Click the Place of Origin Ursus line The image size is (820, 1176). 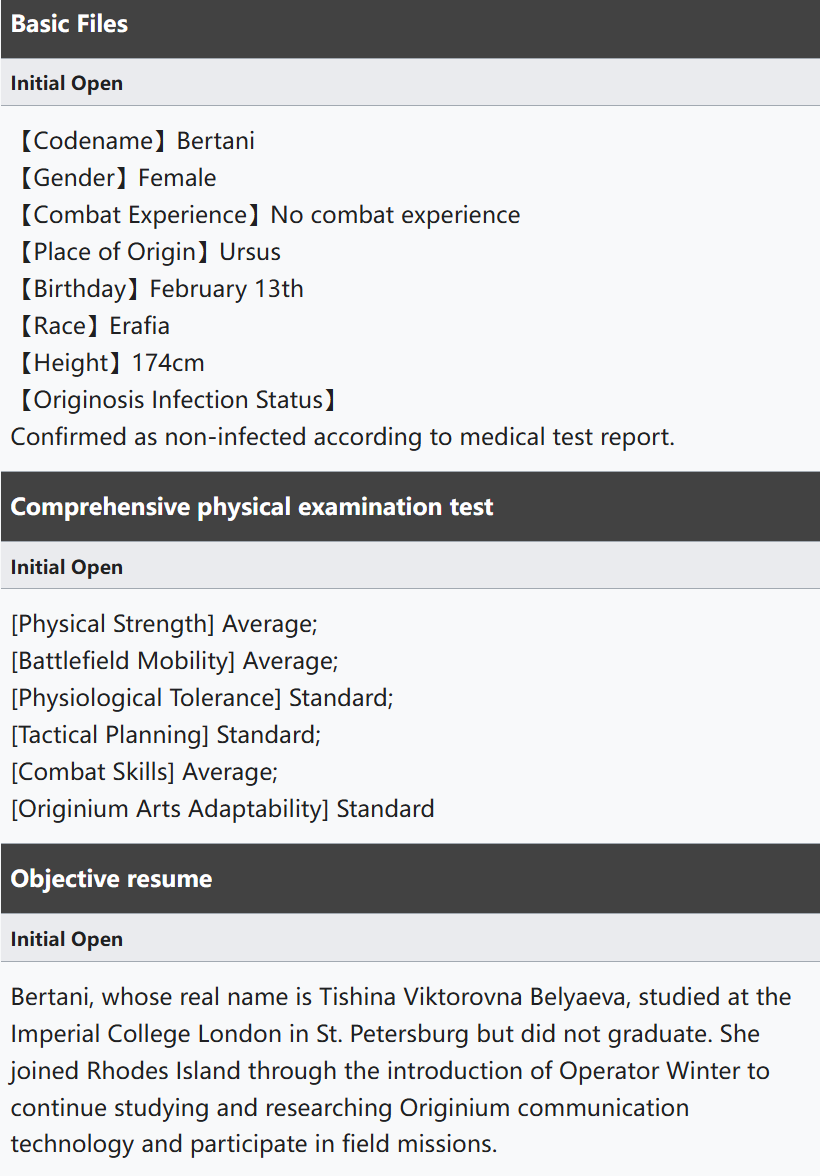(x=147, y=252)
